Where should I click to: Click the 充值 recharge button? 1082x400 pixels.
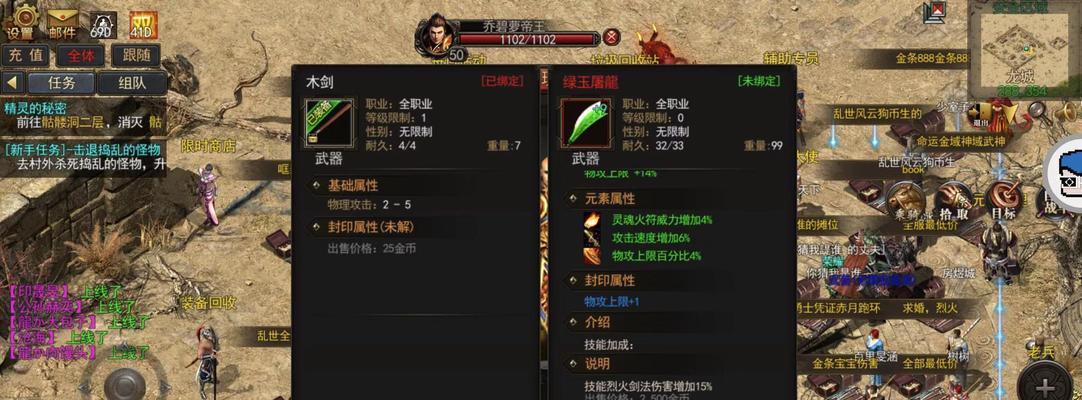click(x=26, y=56)
